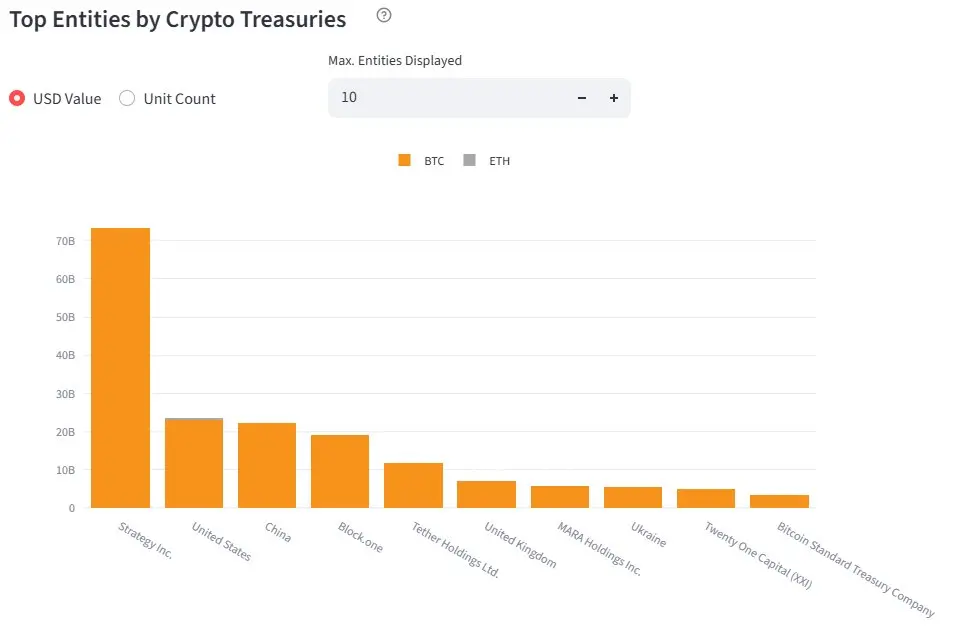953x636 pixels.
Task: Click the Strategy Inc. bar
Action: click(120, 368)
